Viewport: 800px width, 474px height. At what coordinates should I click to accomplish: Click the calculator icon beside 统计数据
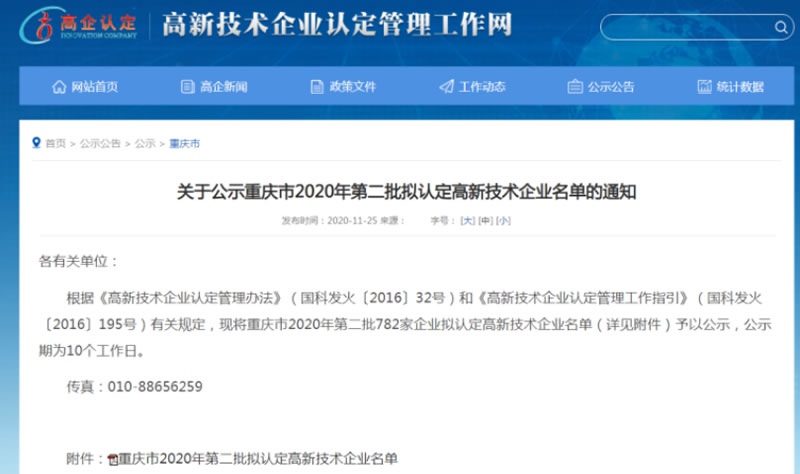pyautogui.click(x=705, y=87)
